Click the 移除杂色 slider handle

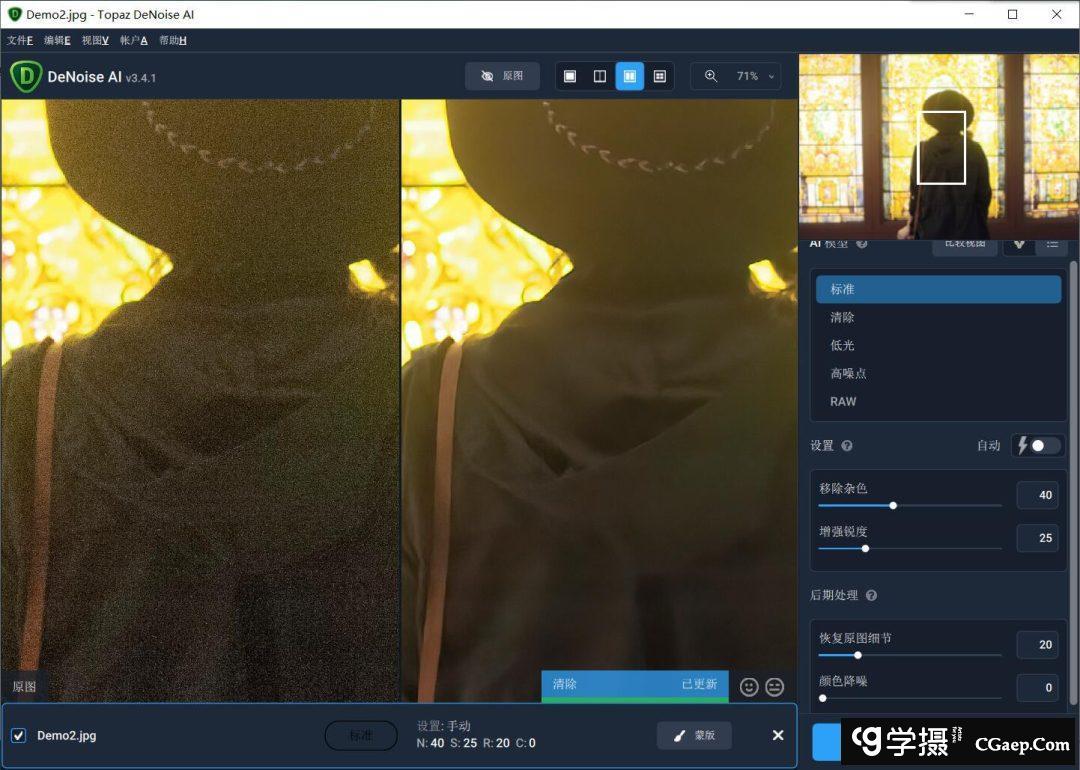point(893,505)
